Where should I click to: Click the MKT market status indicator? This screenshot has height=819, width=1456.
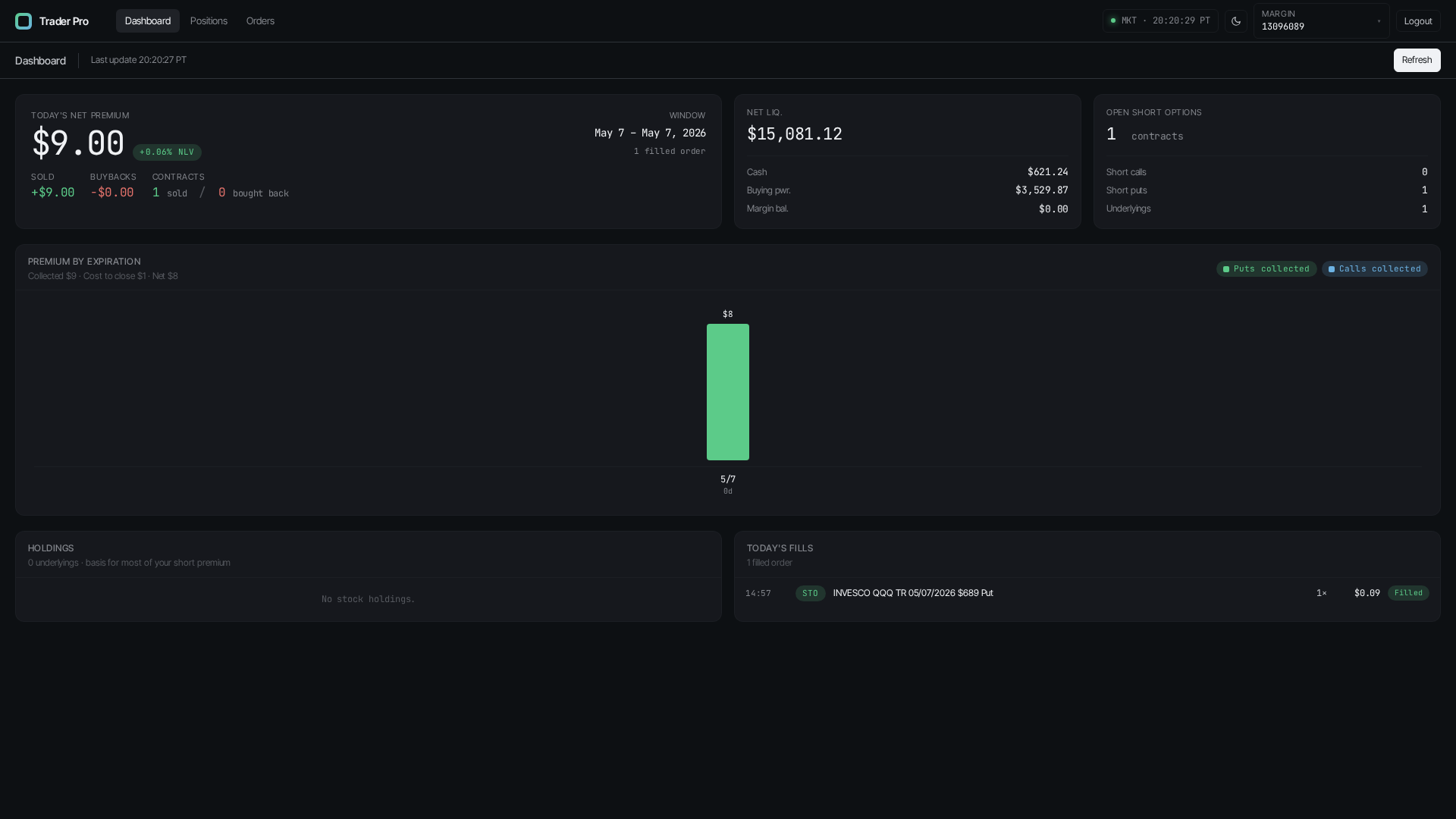[x=1160, y=21]
